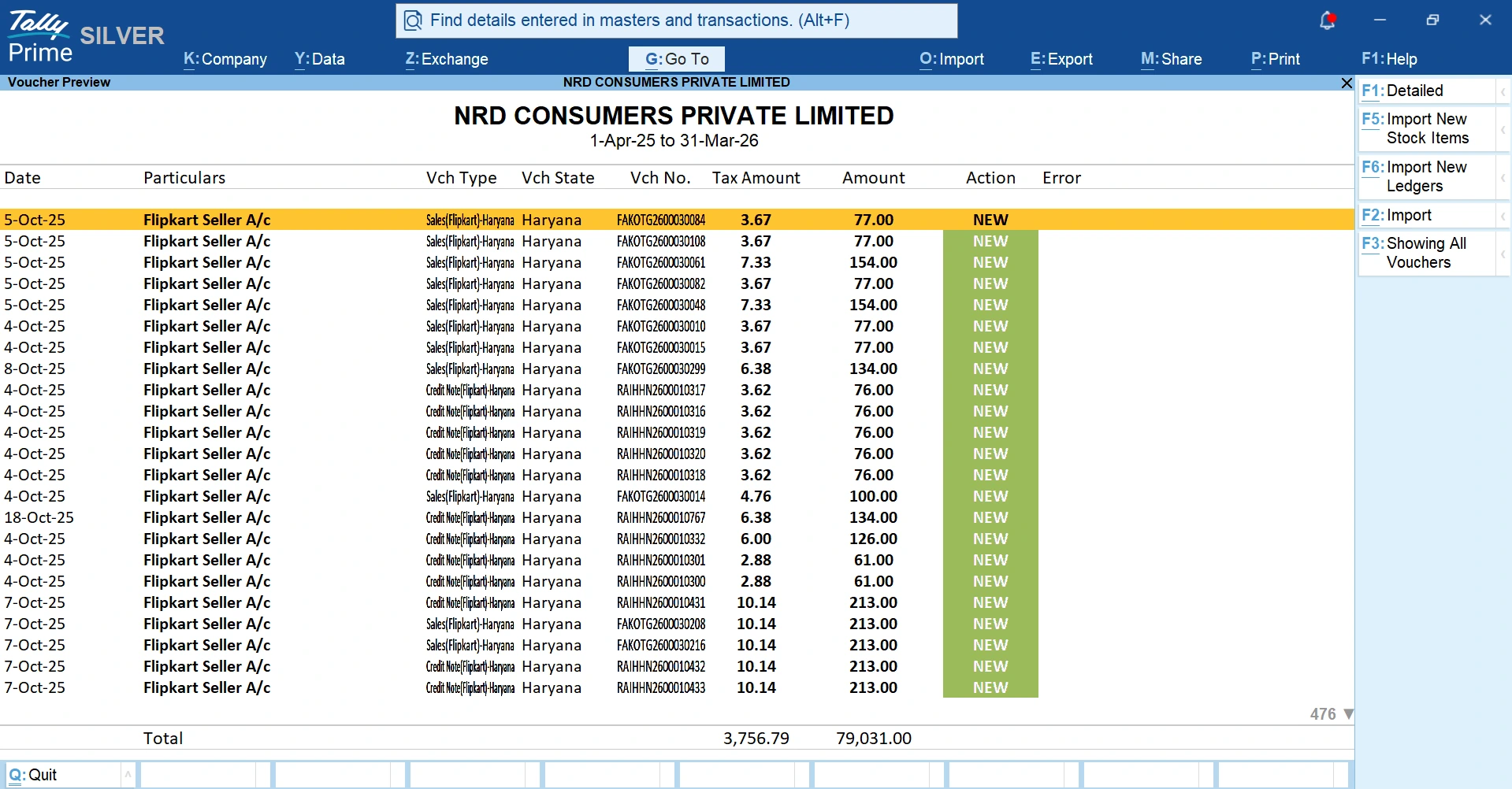Open the E: Export menu
Viewport: 1512px width, 789px height.
1061,59
